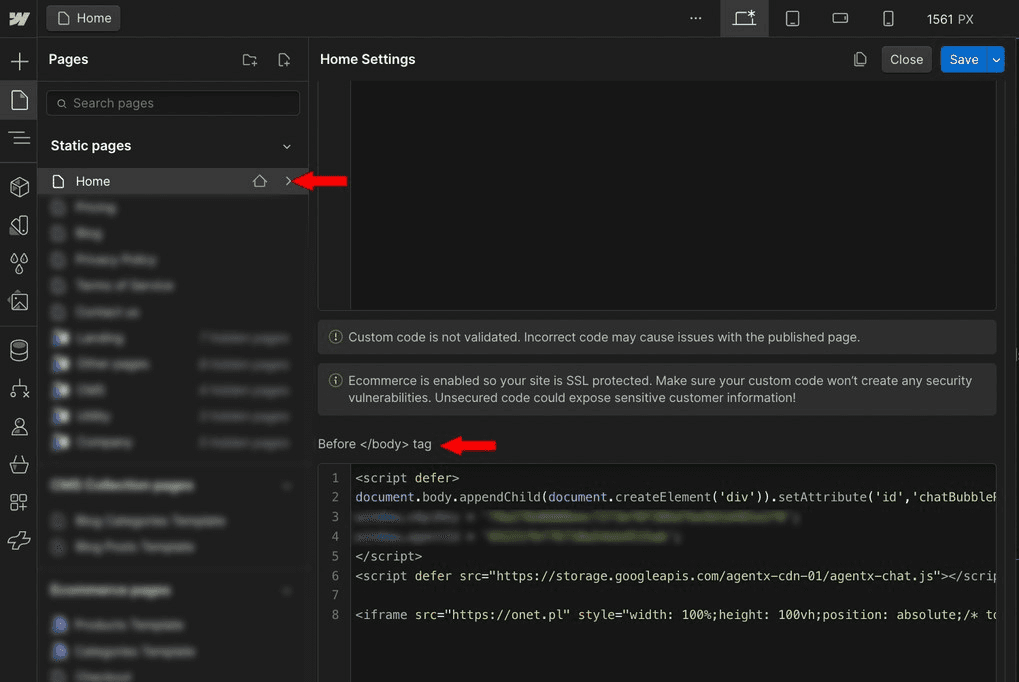Select the desktop base breakpoint icon
The width and height of the screenshot is (1019, 682).
pyautogui.click(x=744, y=18)
